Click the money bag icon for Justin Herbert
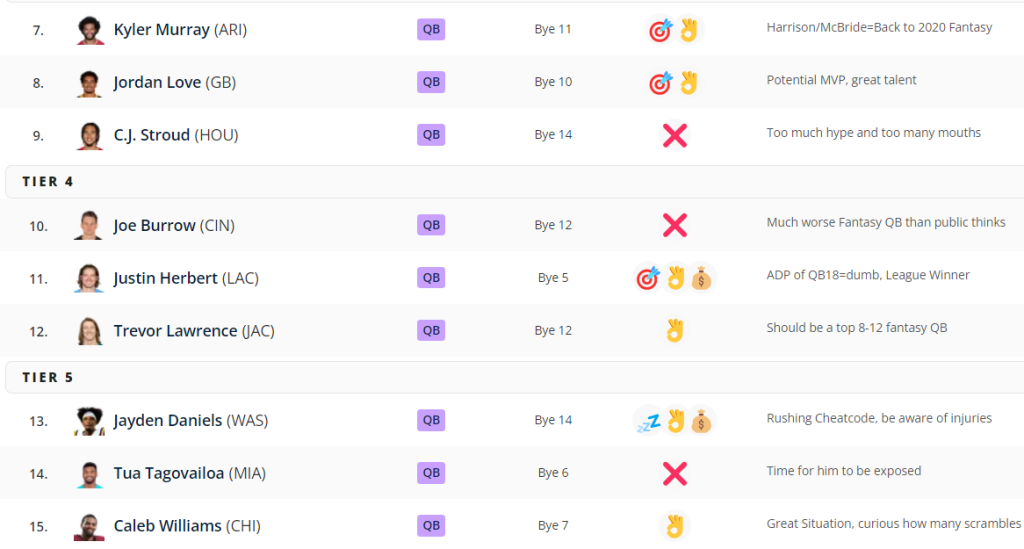Image resolution: width=1024 pixels, height=549 pixels. pos(702,278)
